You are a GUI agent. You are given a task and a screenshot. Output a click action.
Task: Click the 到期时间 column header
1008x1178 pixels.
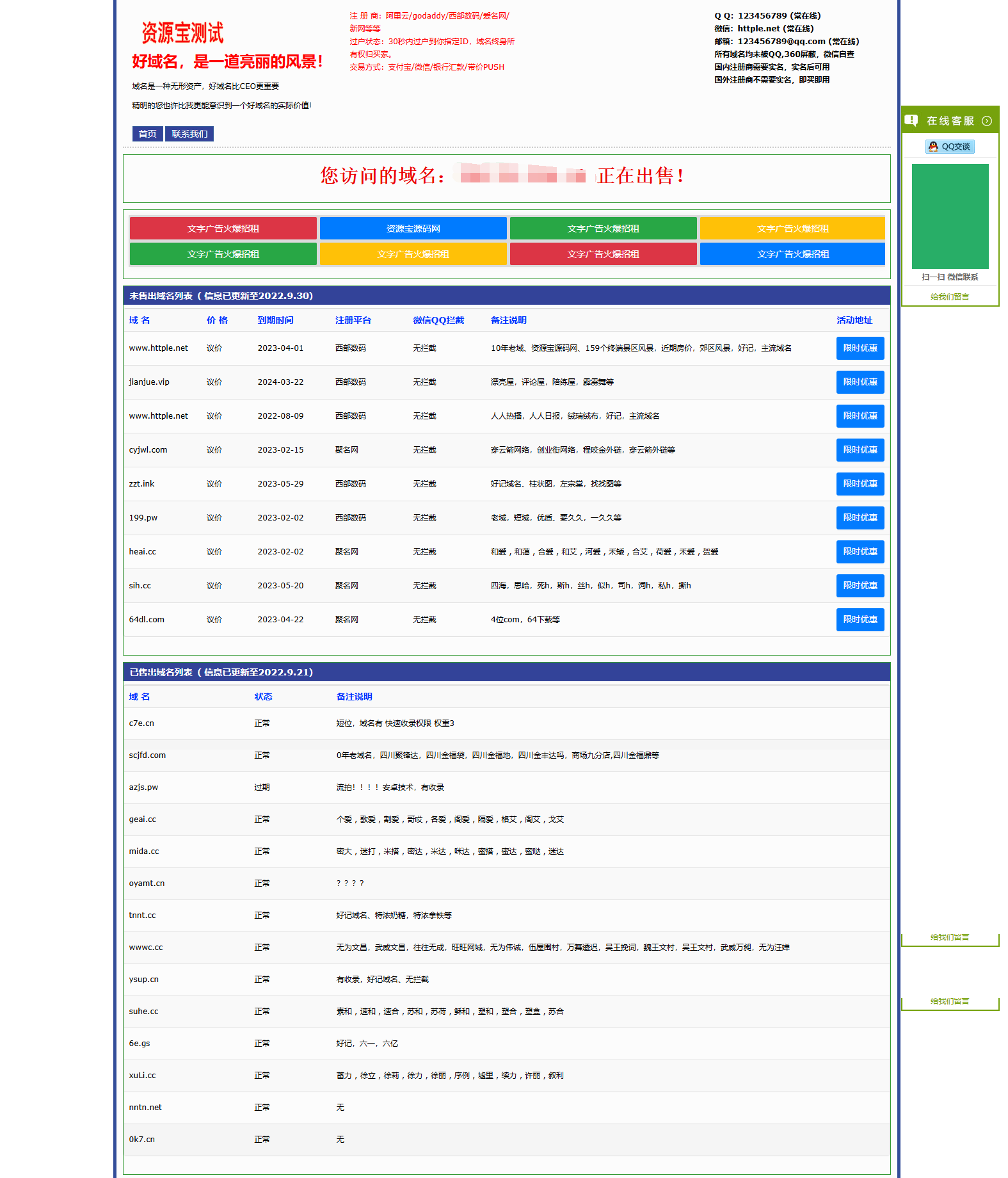[275, 320]
